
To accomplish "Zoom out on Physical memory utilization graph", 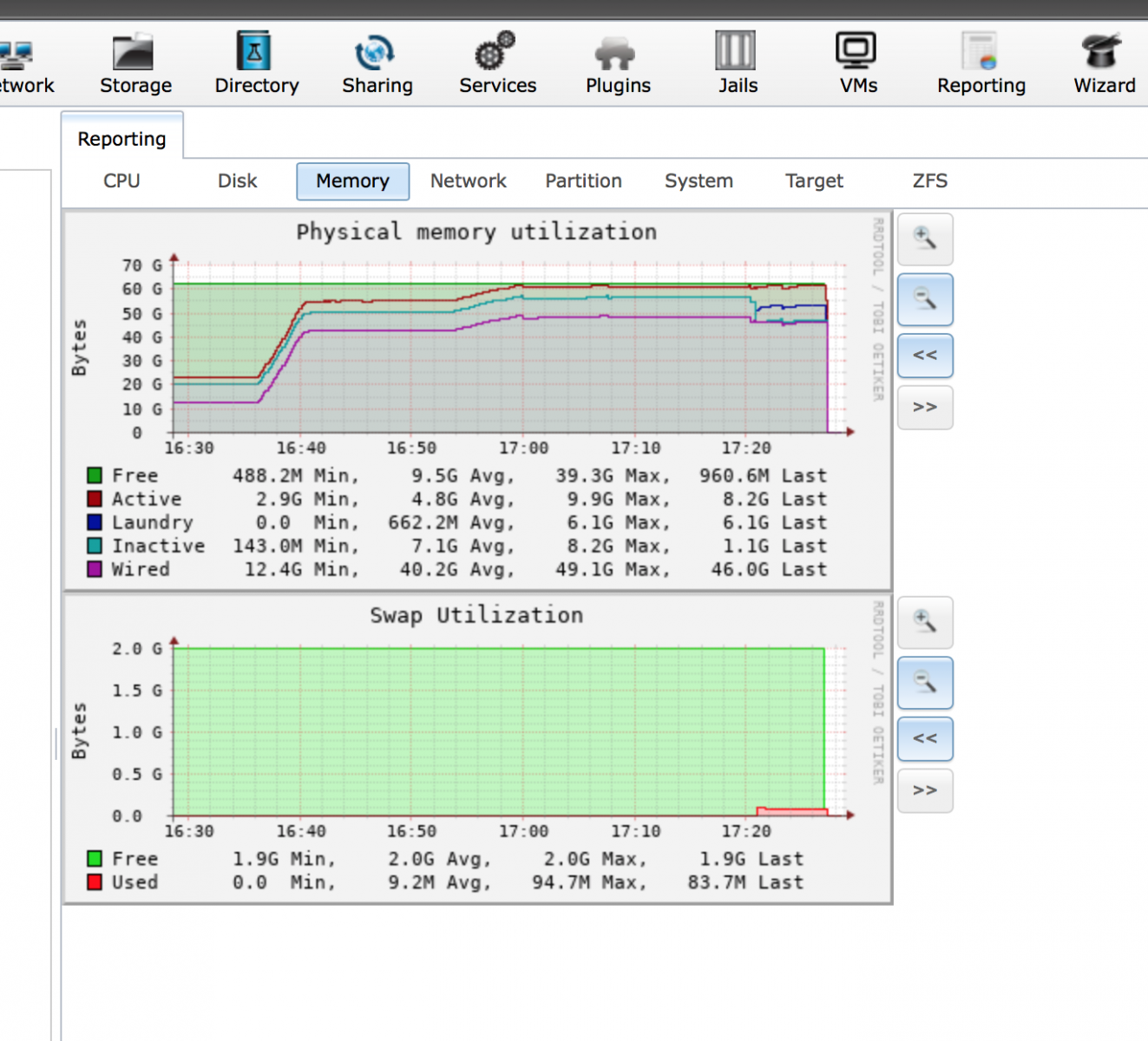I will (925, 300).
